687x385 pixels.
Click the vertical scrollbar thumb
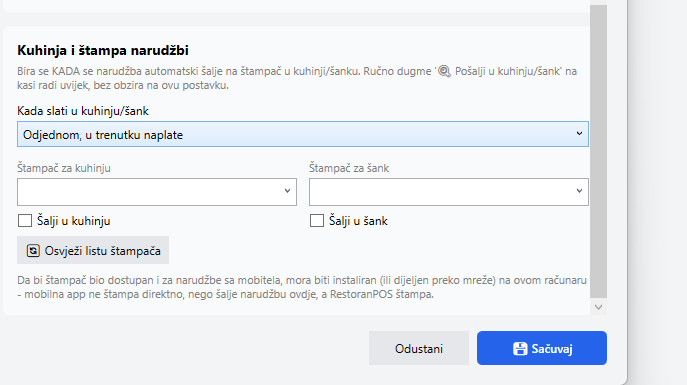pyautogui.click(x=598, y=151)
